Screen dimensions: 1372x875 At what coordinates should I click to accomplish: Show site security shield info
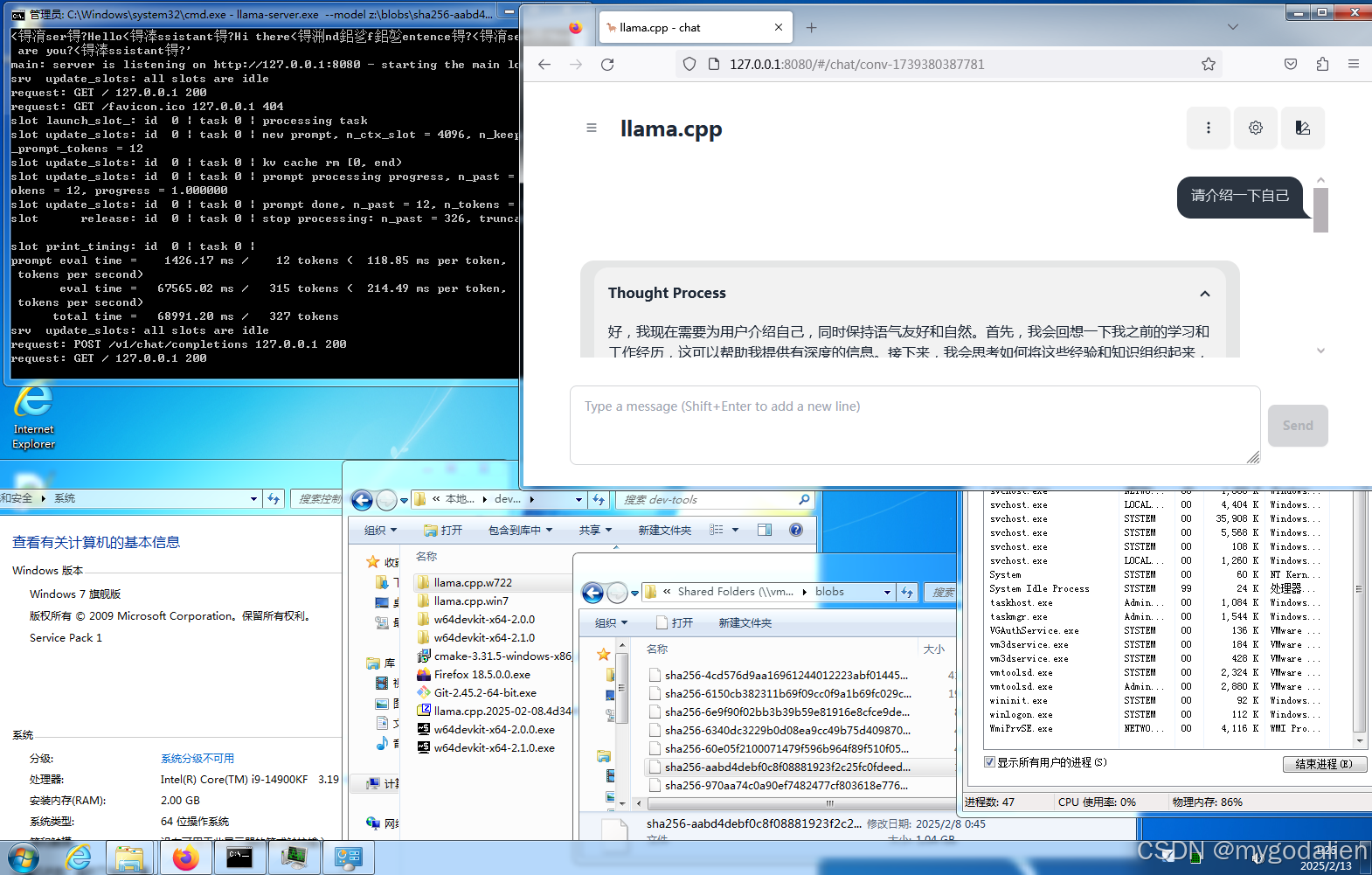point(689,64)
